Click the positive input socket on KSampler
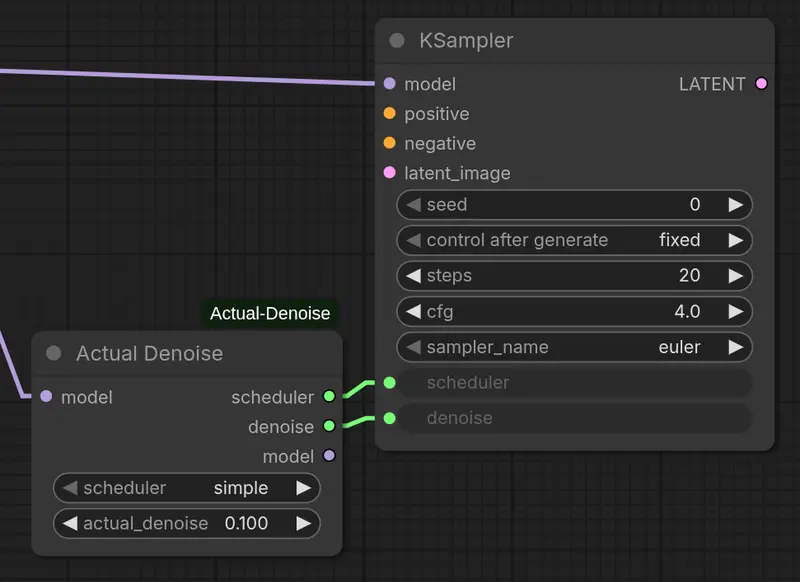The image size is (800, 582). [389, 114]
